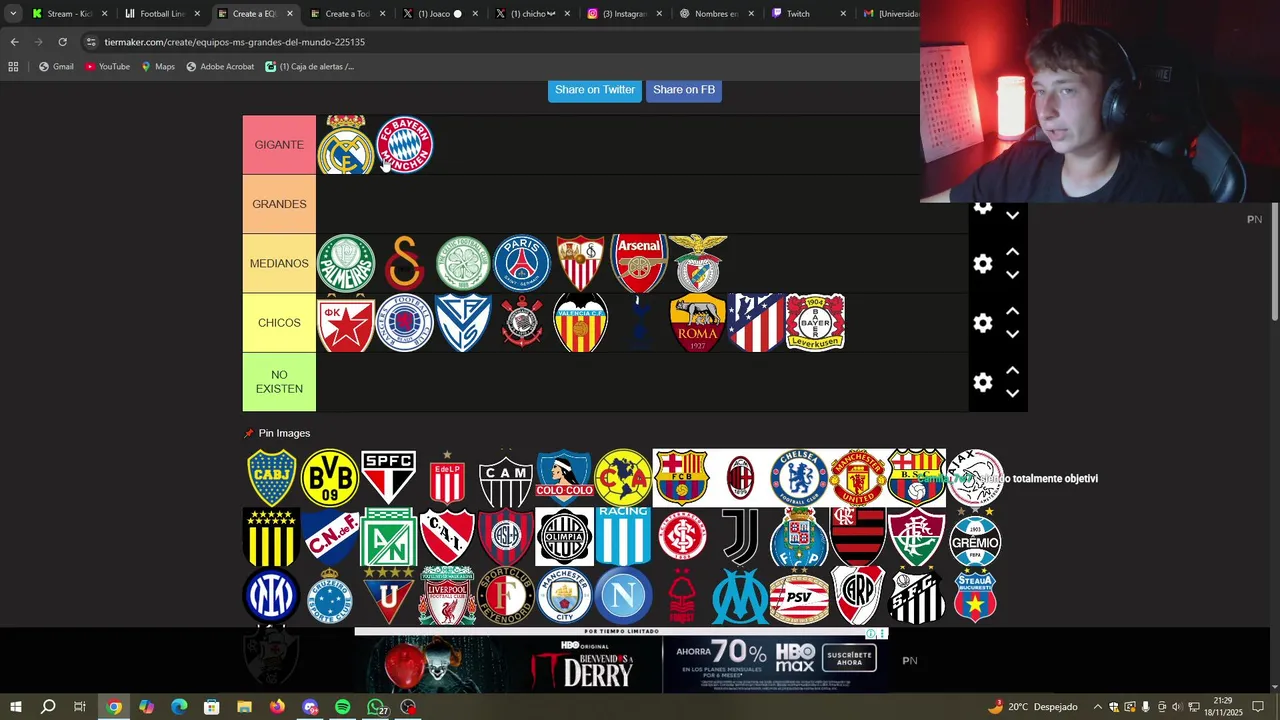The image size is (1280, 720).
Task: Select the Celtic crest in MEDIANOS
Action: 463,263
